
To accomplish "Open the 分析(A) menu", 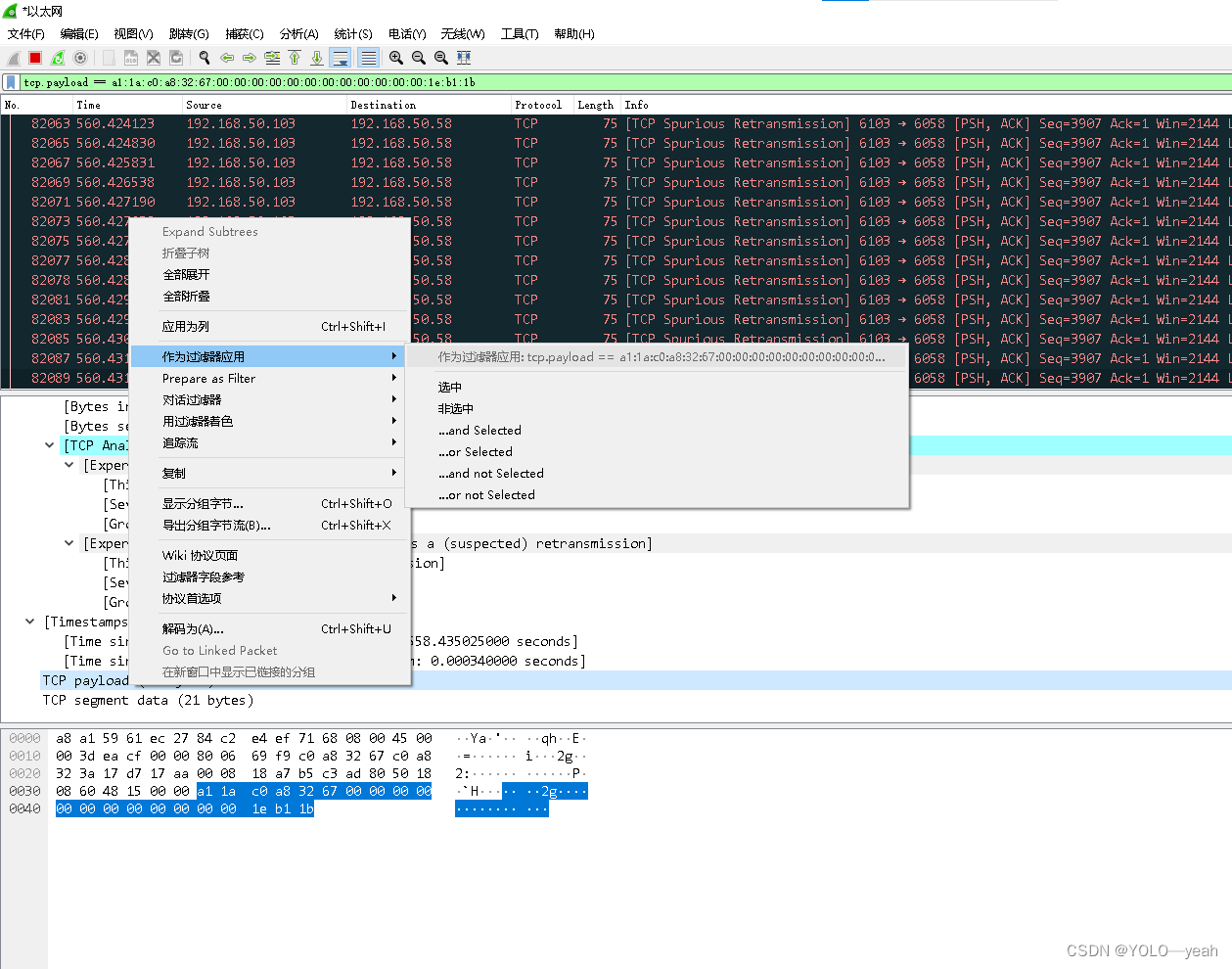I will pos(299,33).
